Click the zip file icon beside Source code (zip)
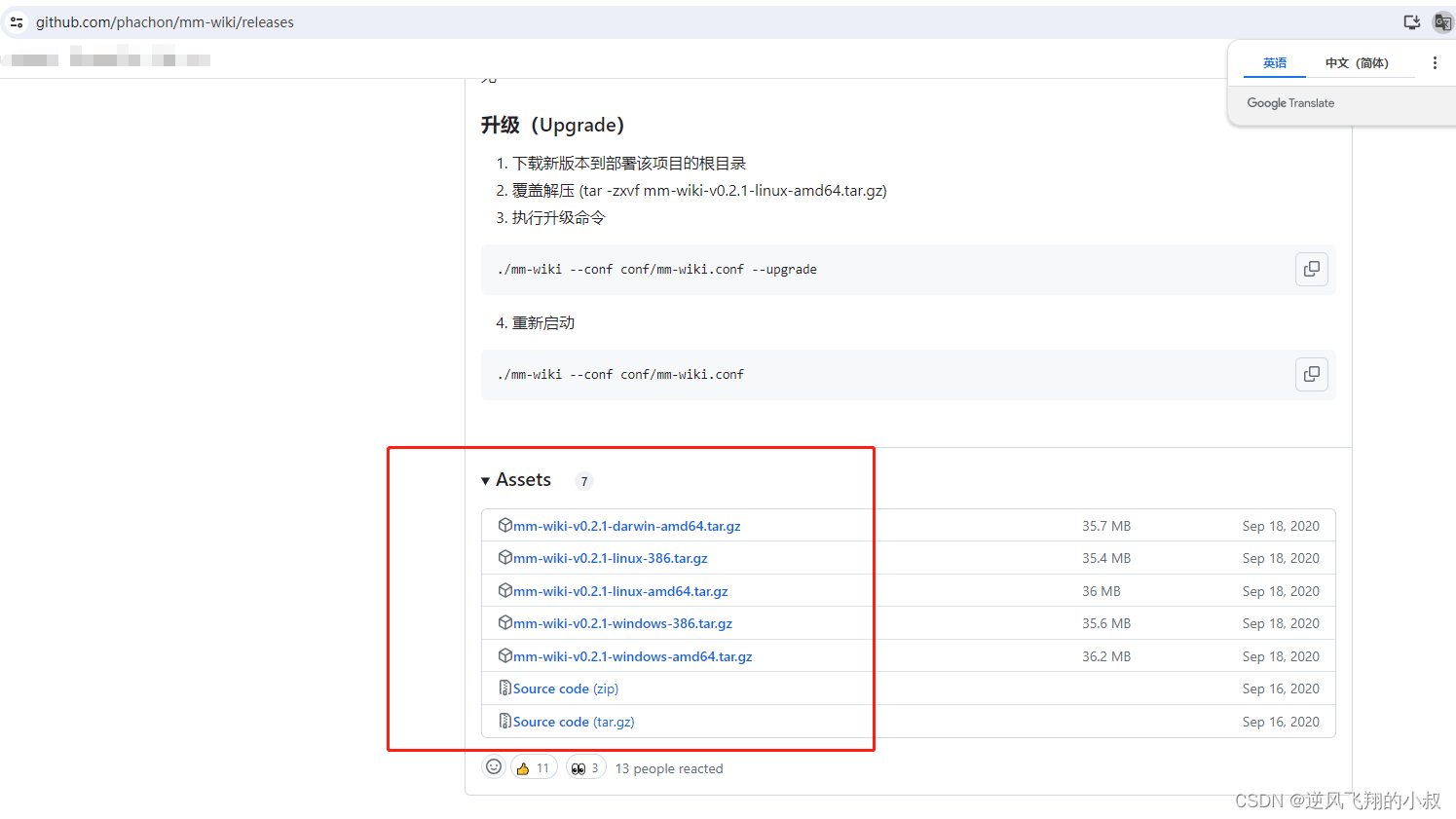 [x=504, y=688]
